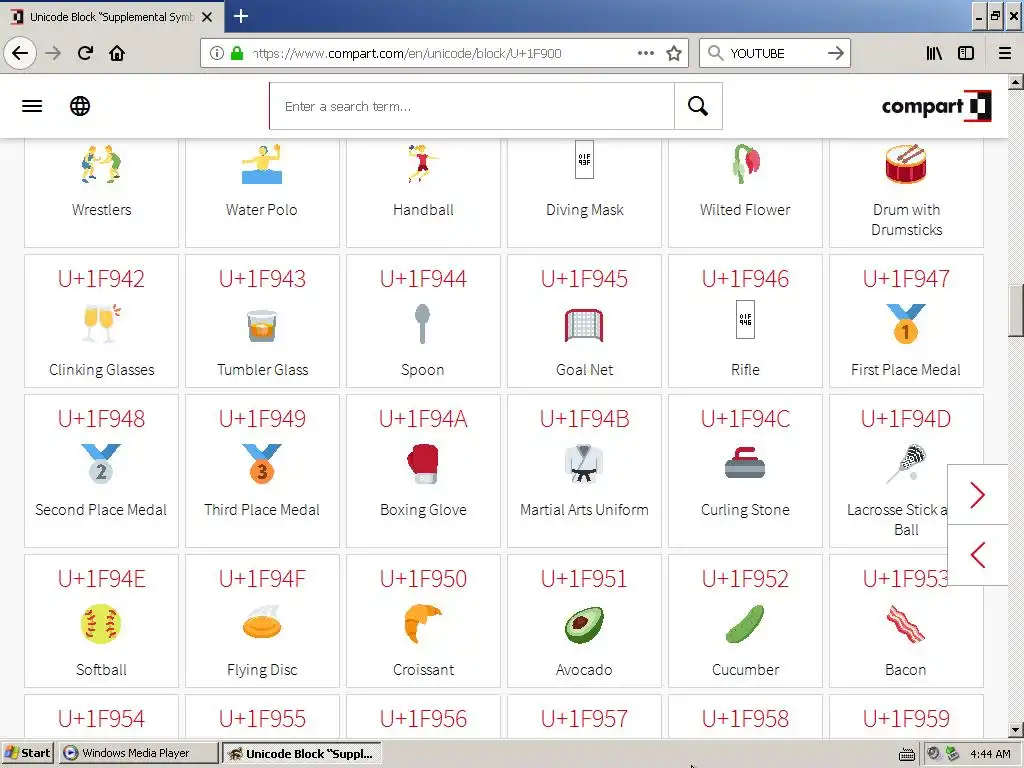The image size is (1024, 768).
Task: Click the Unicode Block taskbar button
Action: click(x=302, y=753)
